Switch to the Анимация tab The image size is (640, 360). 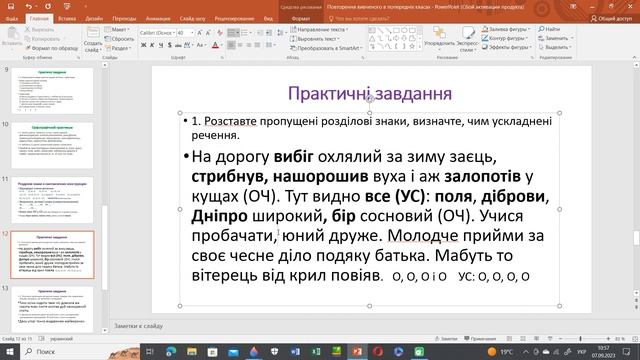pyautogui.click(x=158, y=18)
